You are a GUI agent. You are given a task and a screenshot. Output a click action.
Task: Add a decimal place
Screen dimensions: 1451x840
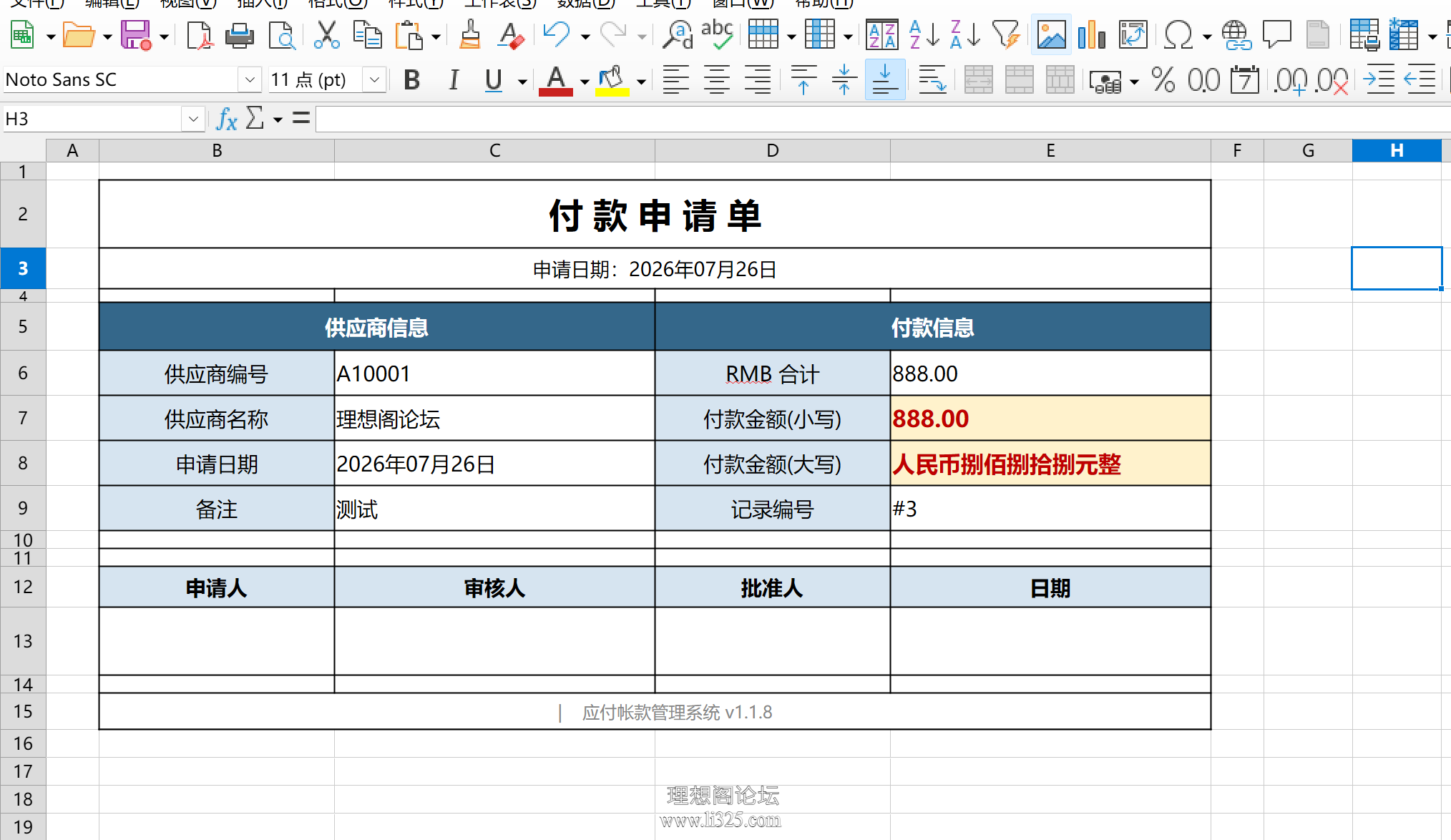[1291, 80]
